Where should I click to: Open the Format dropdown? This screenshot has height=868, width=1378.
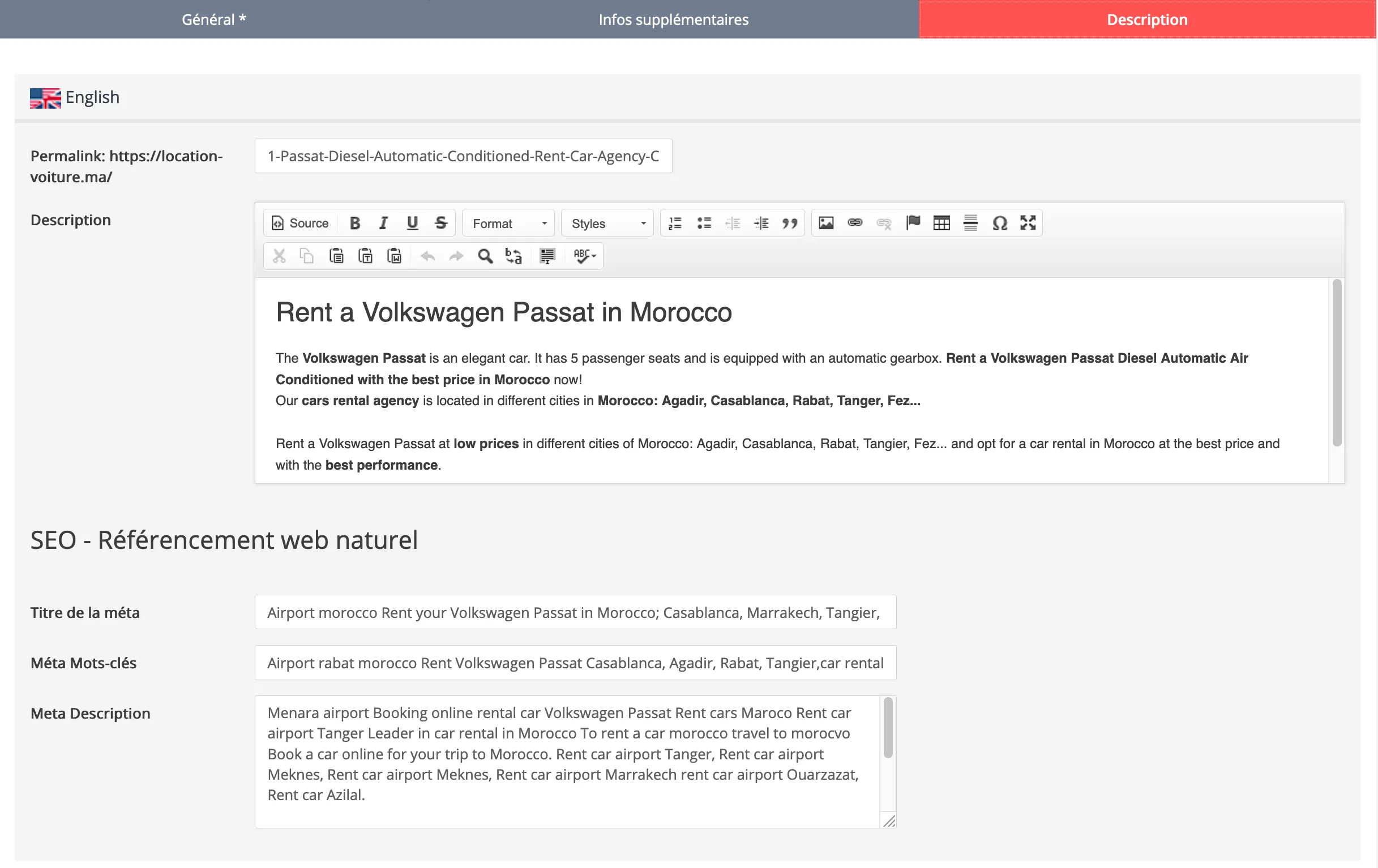(x=508, y=223)
